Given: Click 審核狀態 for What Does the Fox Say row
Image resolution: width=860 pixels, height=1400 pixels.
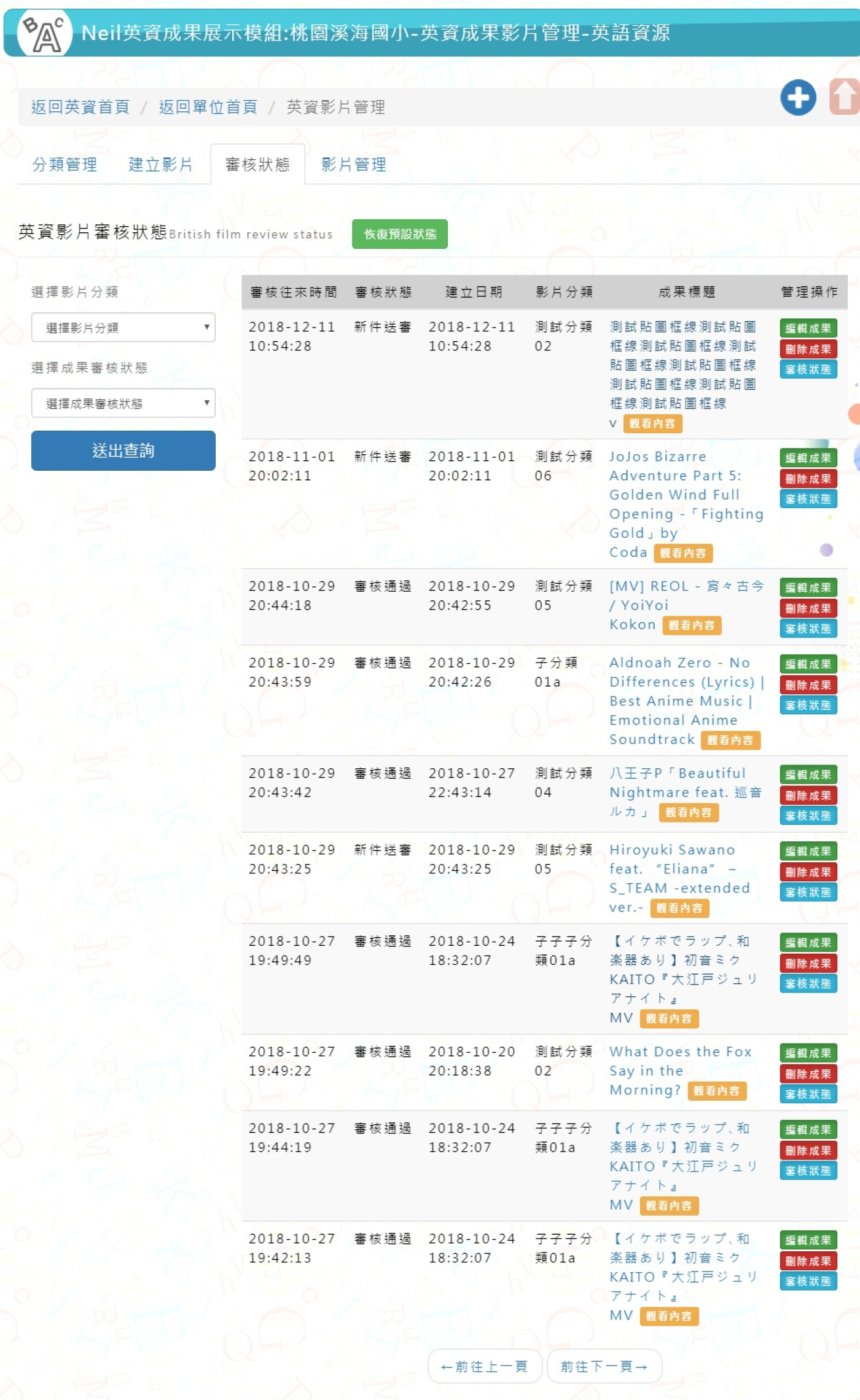Looking at the screenshot, I should [808, 1094].
